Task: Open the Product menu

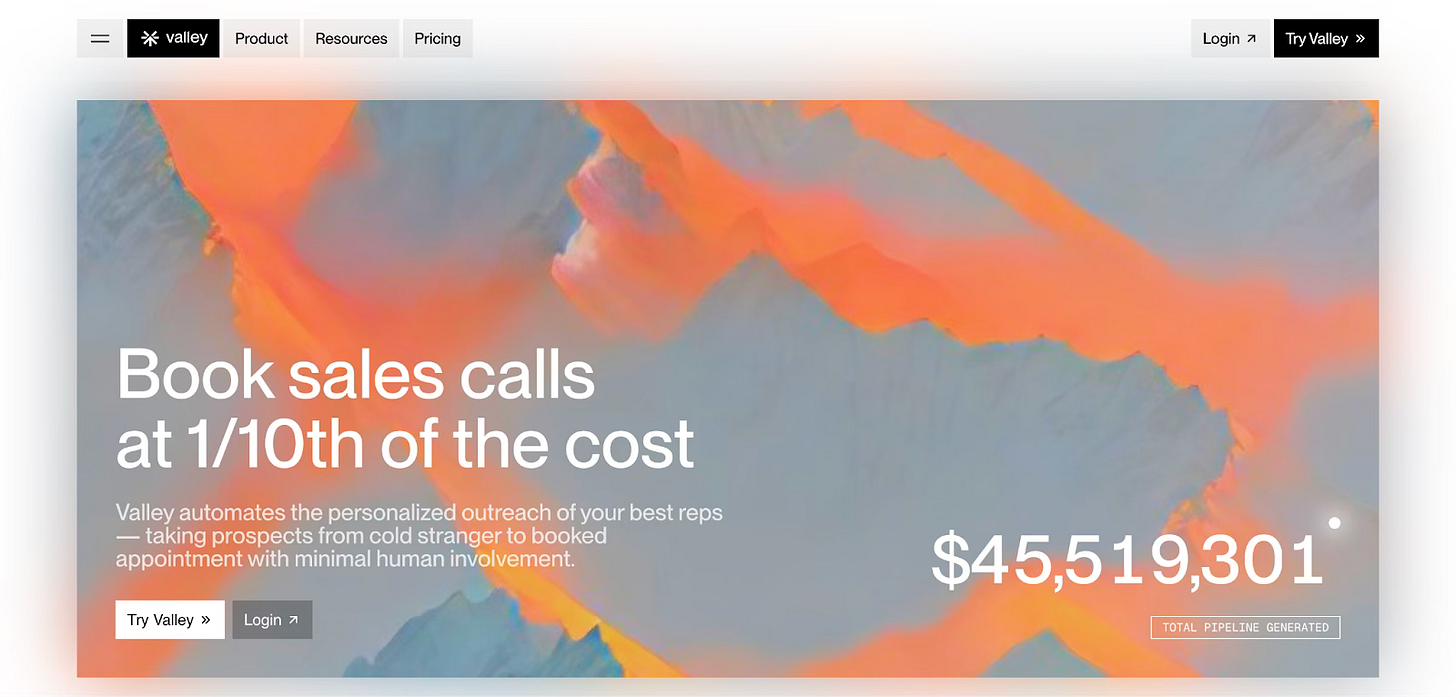Action: (x=261, y=38)
